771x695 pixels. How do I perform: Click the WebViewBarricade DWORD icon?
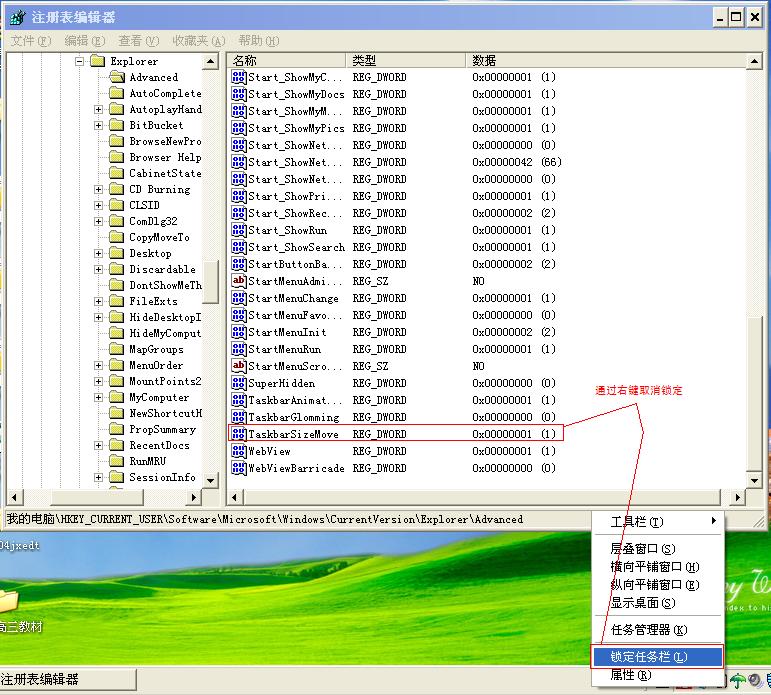pyautogui.click(x=238, y=468)
